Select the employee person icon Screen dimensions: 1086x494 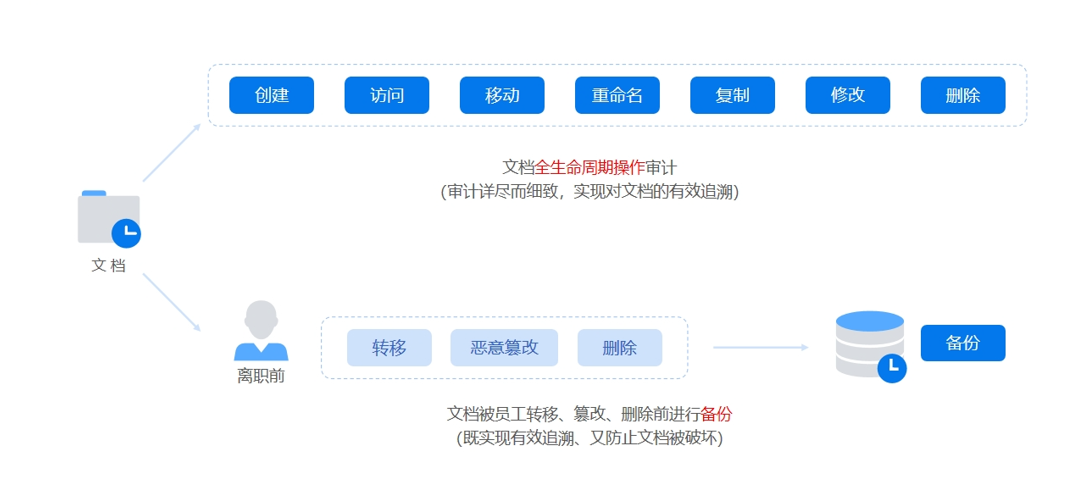(261, 331)
